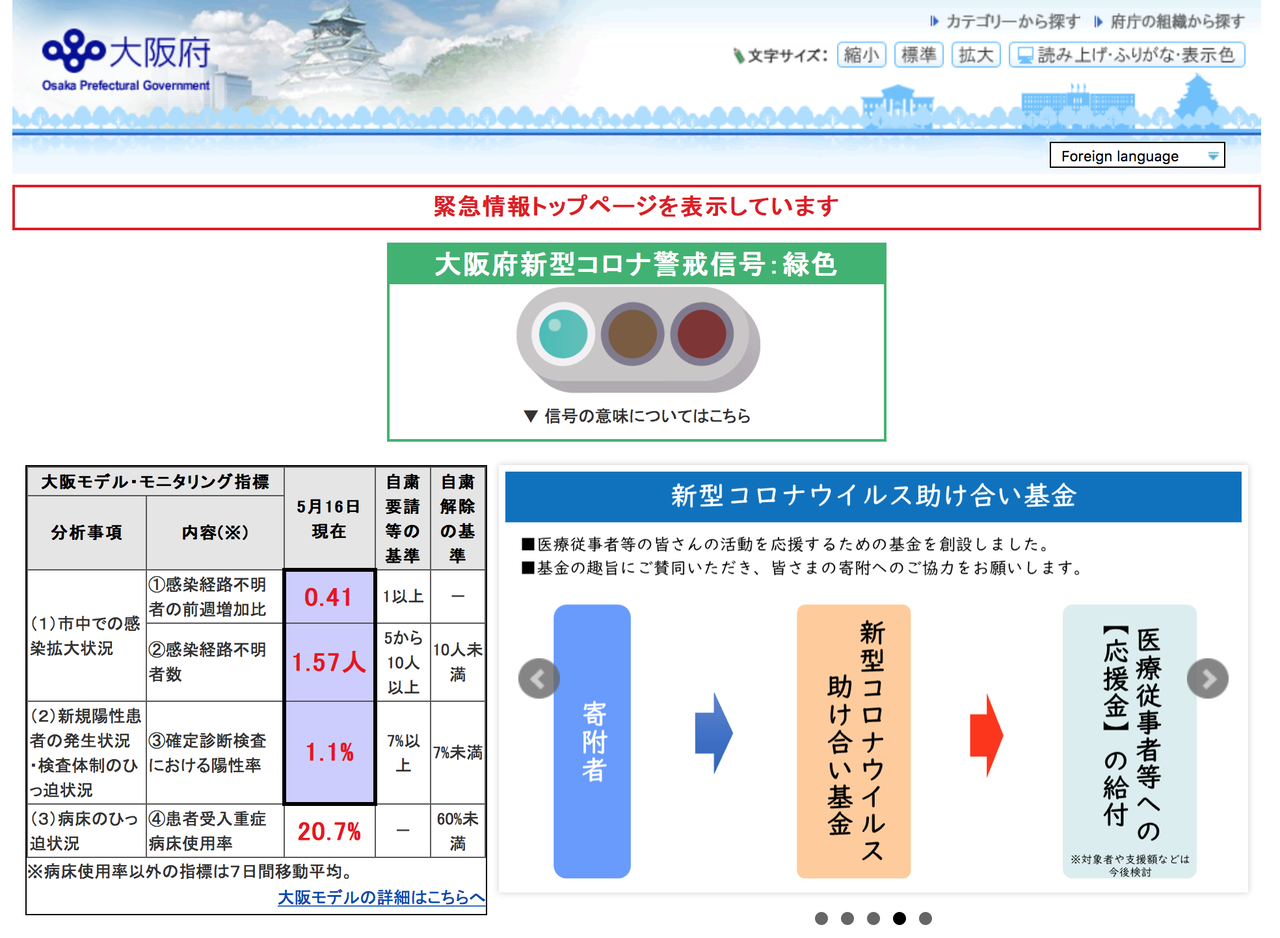Click the 5月16日現在 column header
1280x938 pixels.
pyautogui.click(x=329, y=519)
